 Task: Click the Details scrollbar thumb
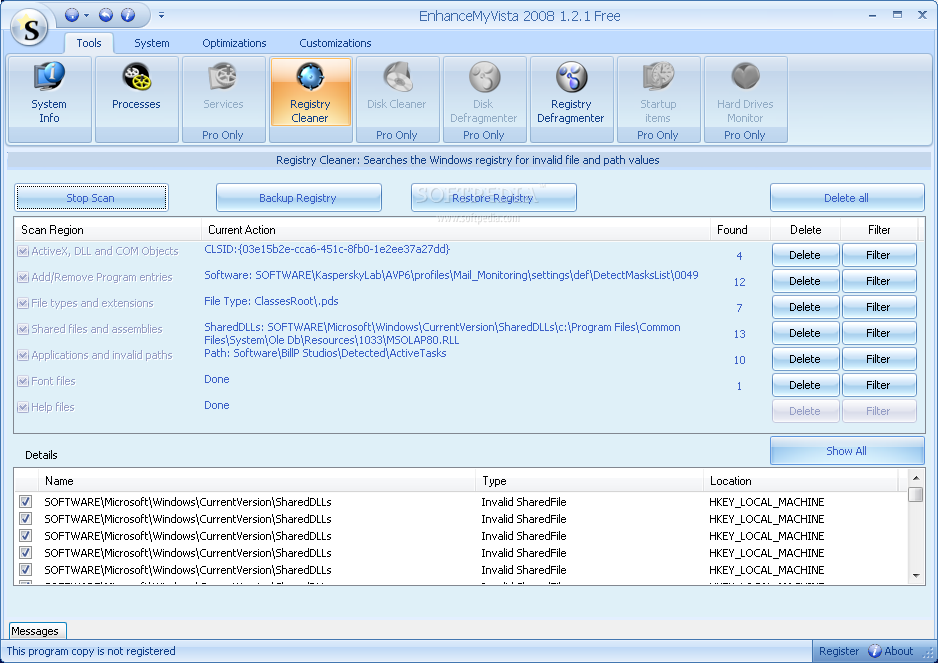(915, 494)
